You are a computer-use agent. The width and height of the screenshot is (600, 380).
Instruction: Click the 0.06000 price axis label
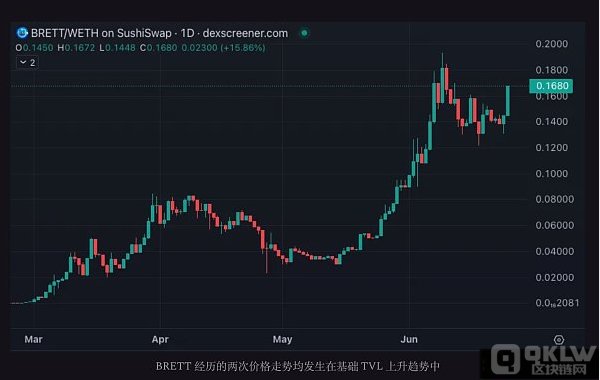(554, 225)
